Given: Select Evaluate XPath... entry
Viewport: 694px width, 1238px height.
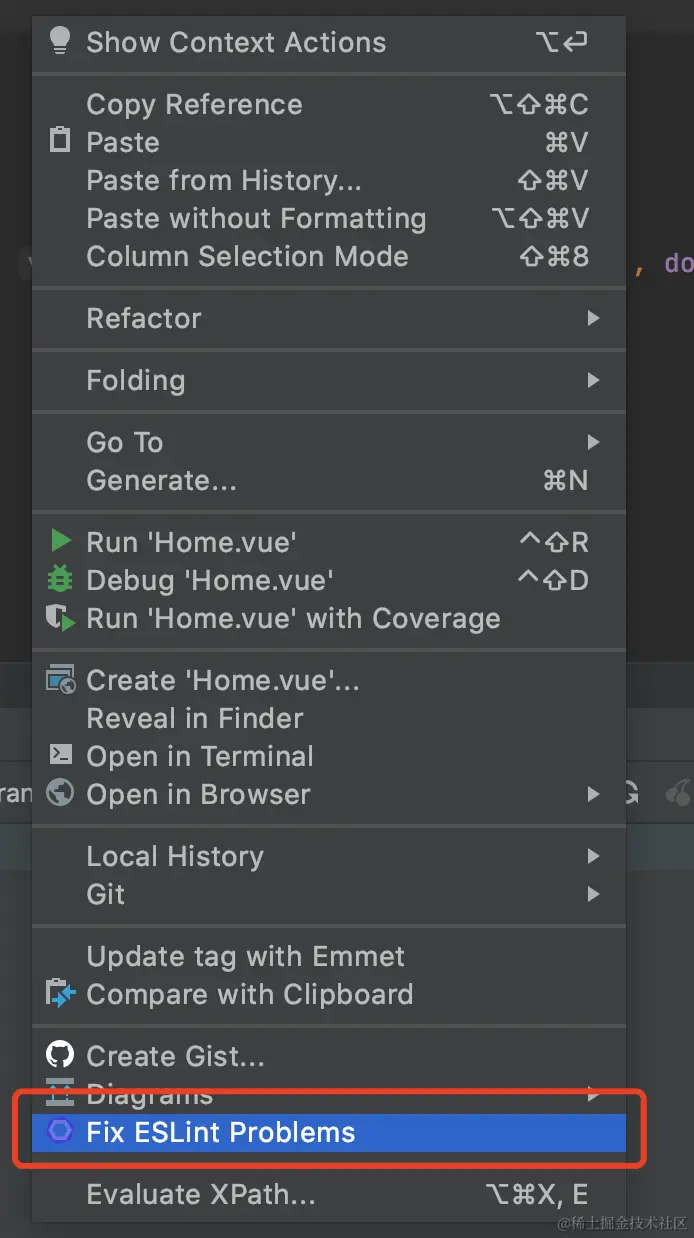Looking at the screenshot, I should [x=201, y=1193].
